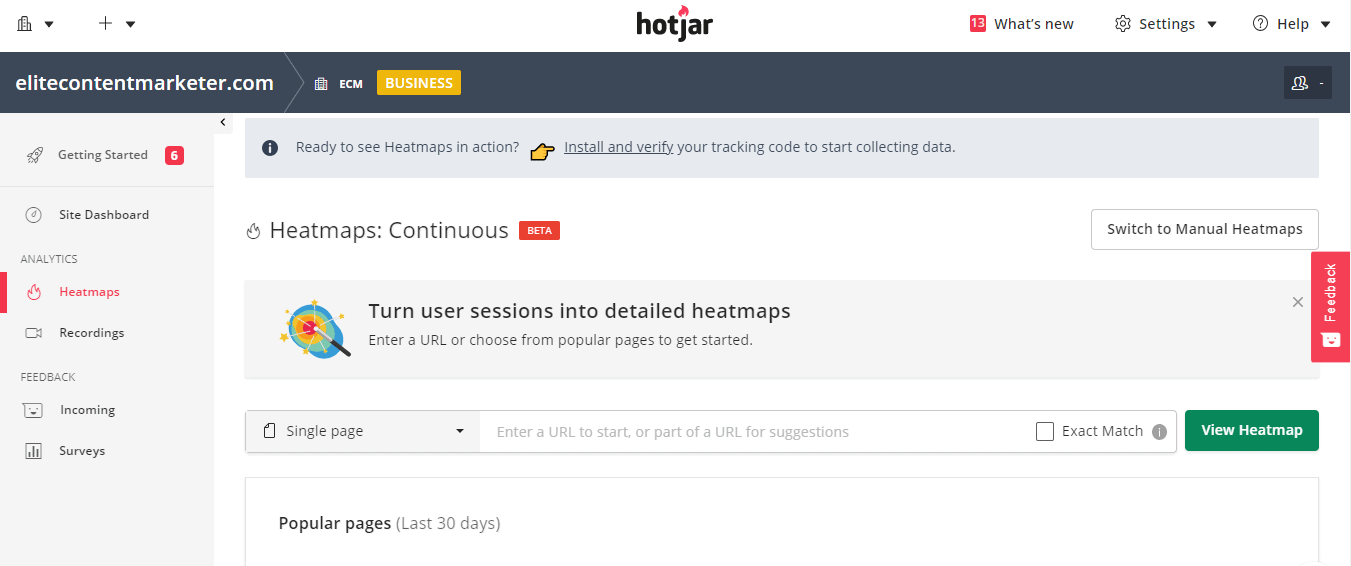Go to Site Dashboard
This screenshot has width=1351, height=566.
(x=103, y=215)
